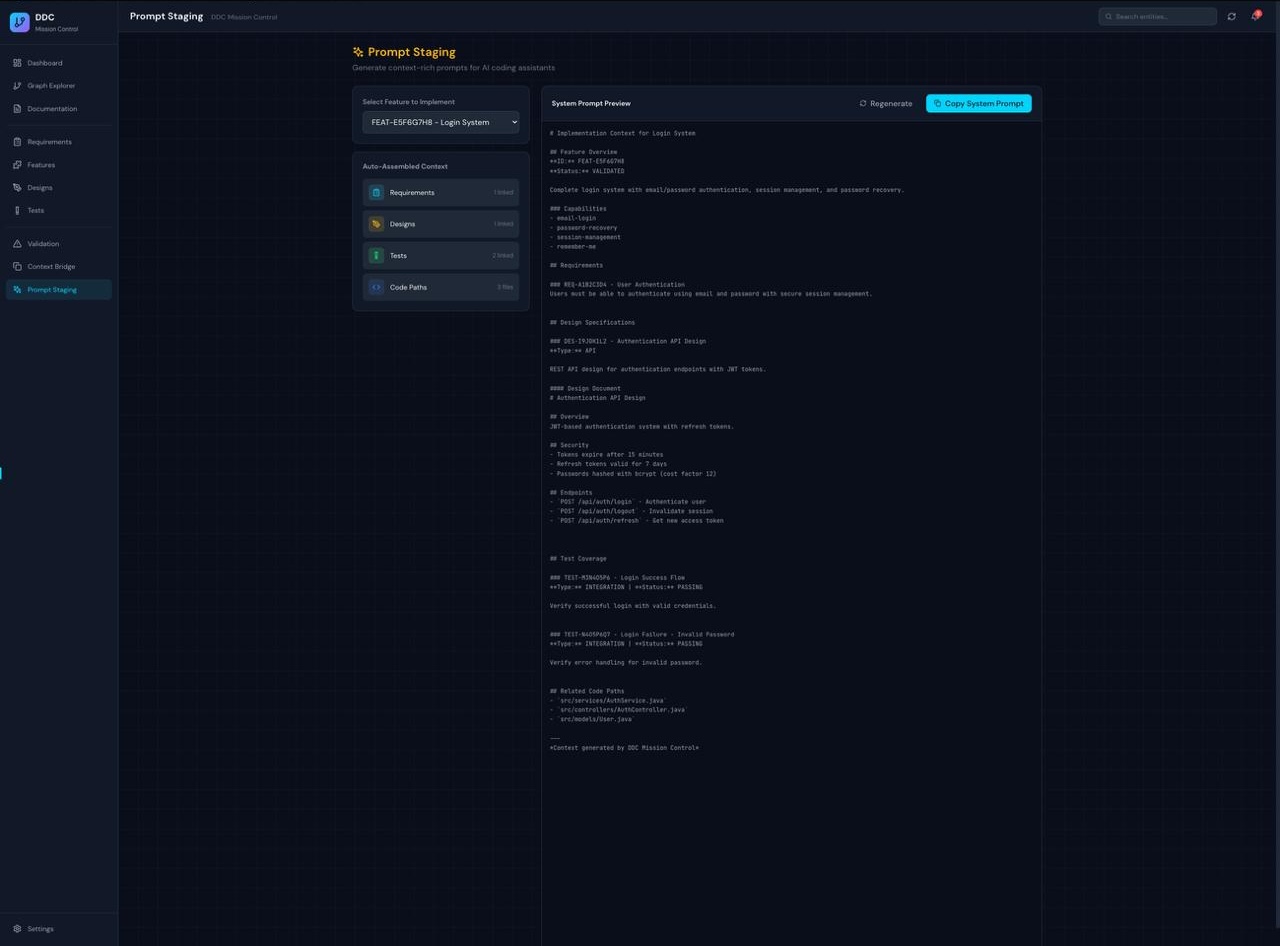Click the Regenerate button
The height and width of the screenshot is (946, 1280).
(886, 103)
